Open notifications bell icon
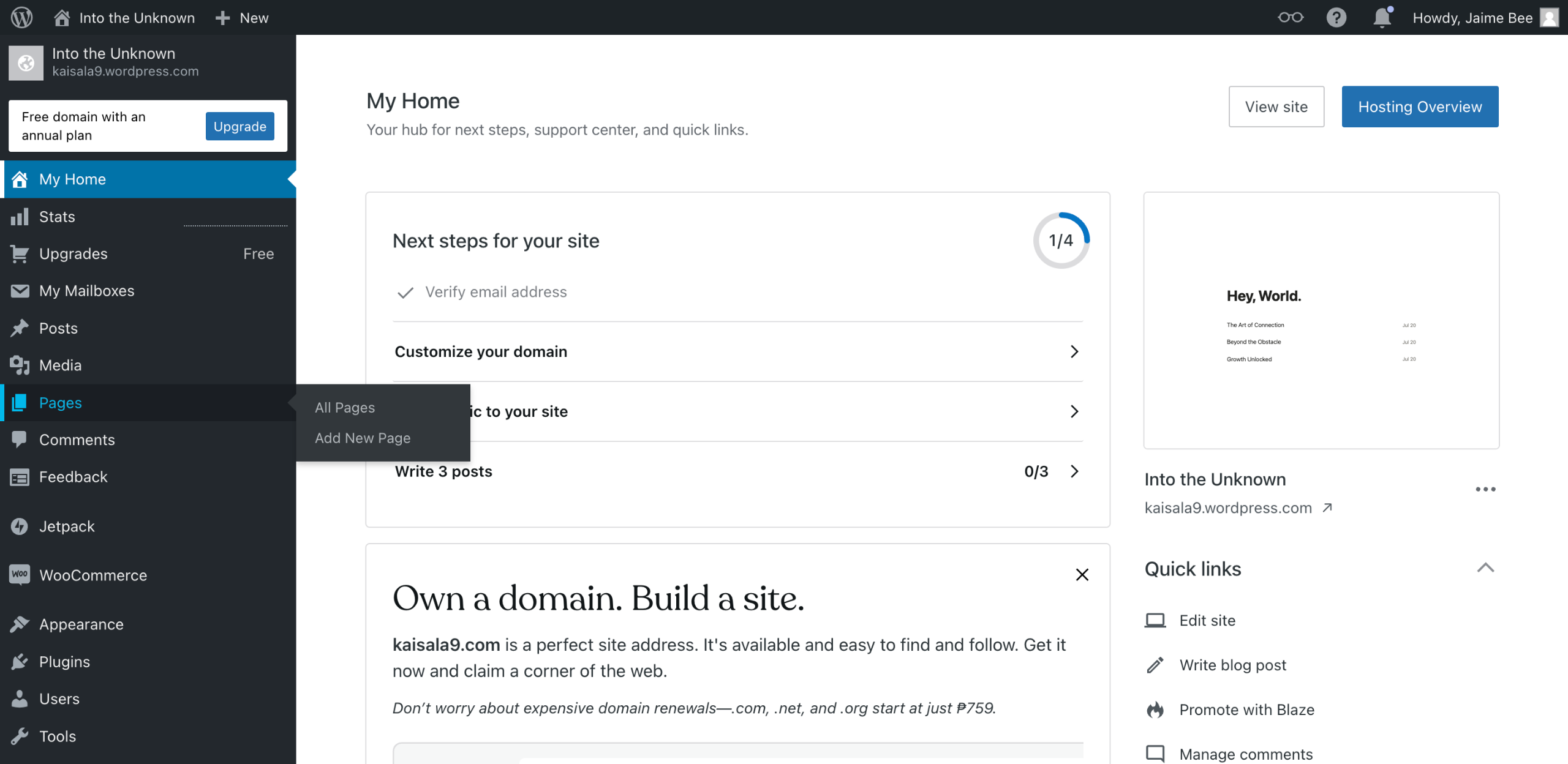Image resolution: width=1568 pixels, height=764 pixels. (x=1382, y=17)
